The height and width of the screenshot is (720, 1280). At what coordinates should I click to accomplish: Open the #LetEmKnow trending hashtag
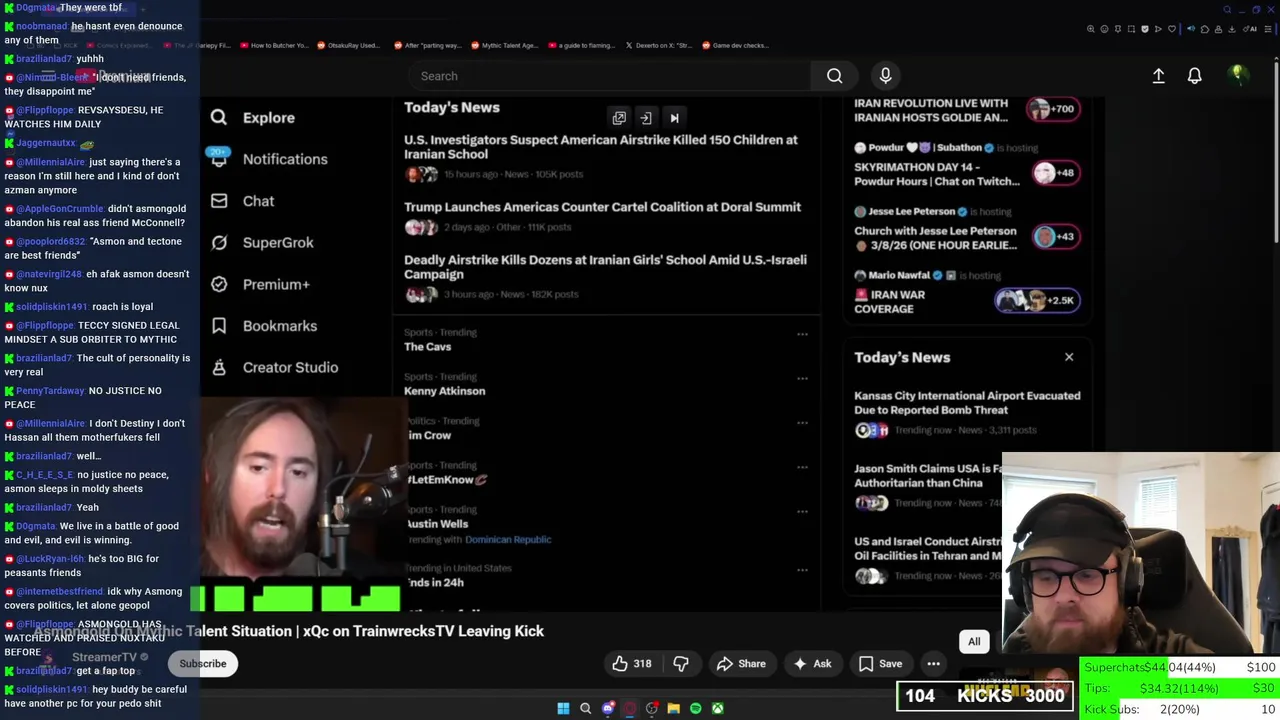[445, 480]
